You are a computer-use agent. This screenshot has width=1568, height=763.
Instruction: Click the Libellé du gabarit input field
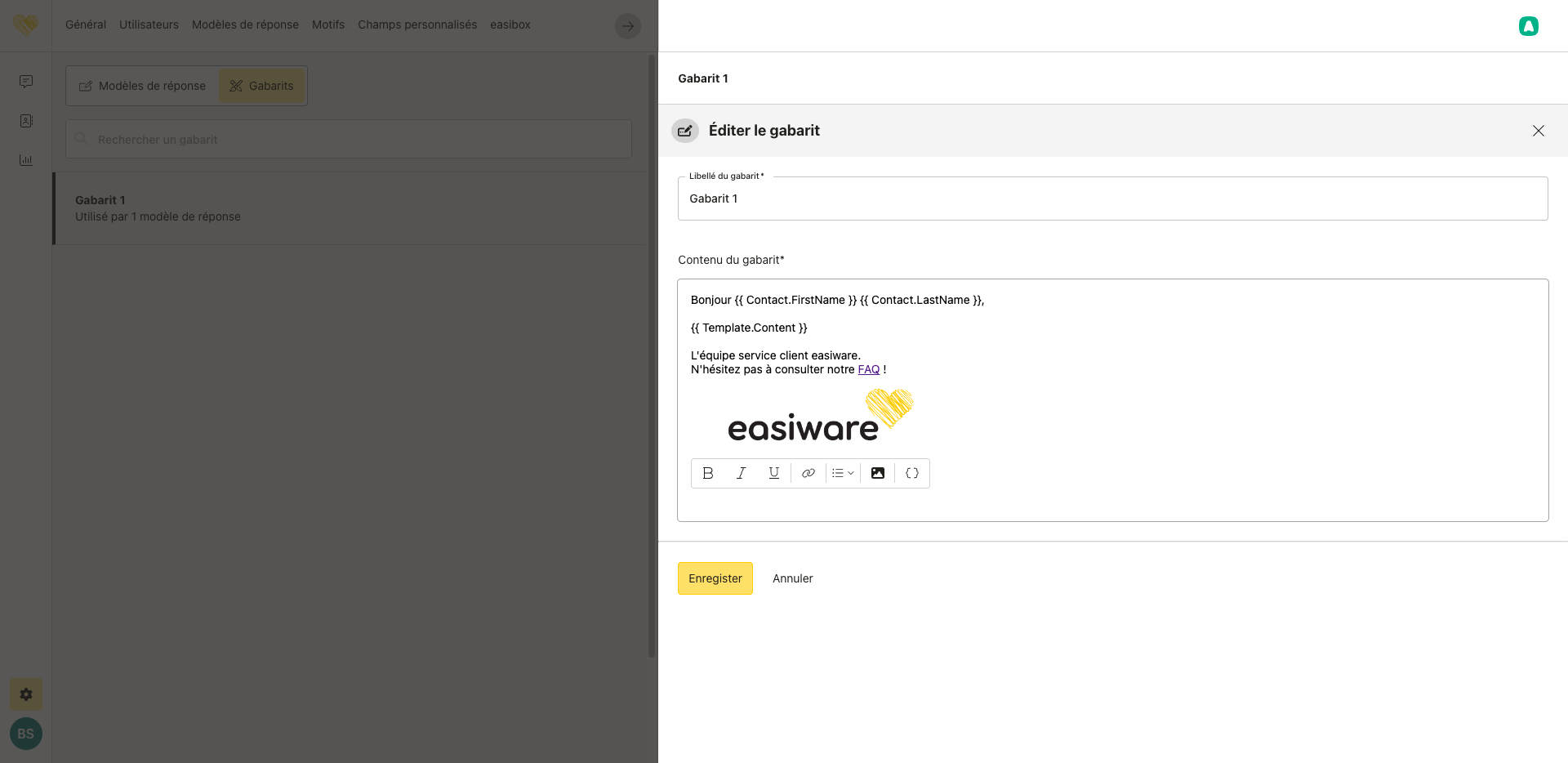1112,199
